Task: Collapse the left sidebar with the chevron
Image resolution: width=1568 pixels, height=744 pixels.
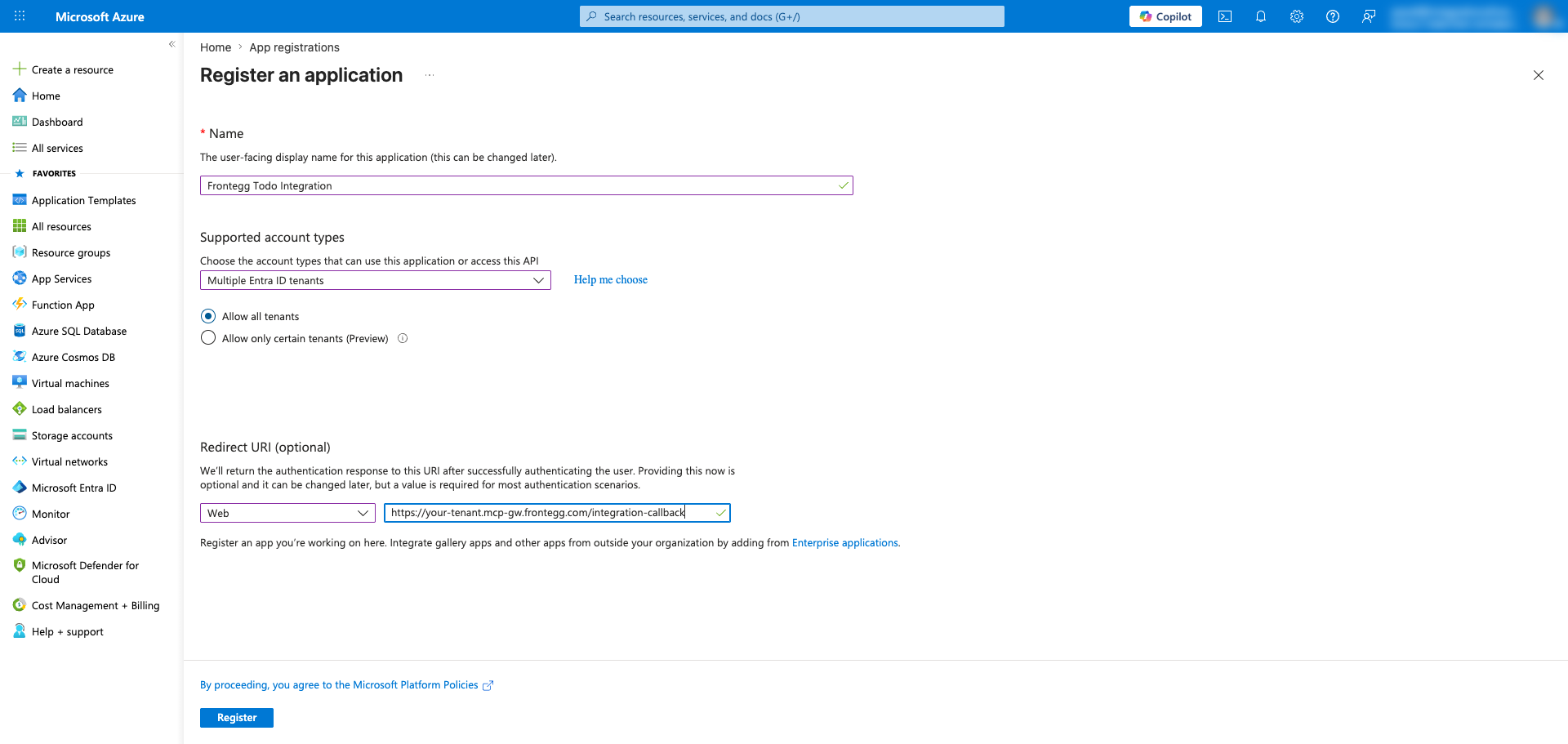Action: click(171, 44)
